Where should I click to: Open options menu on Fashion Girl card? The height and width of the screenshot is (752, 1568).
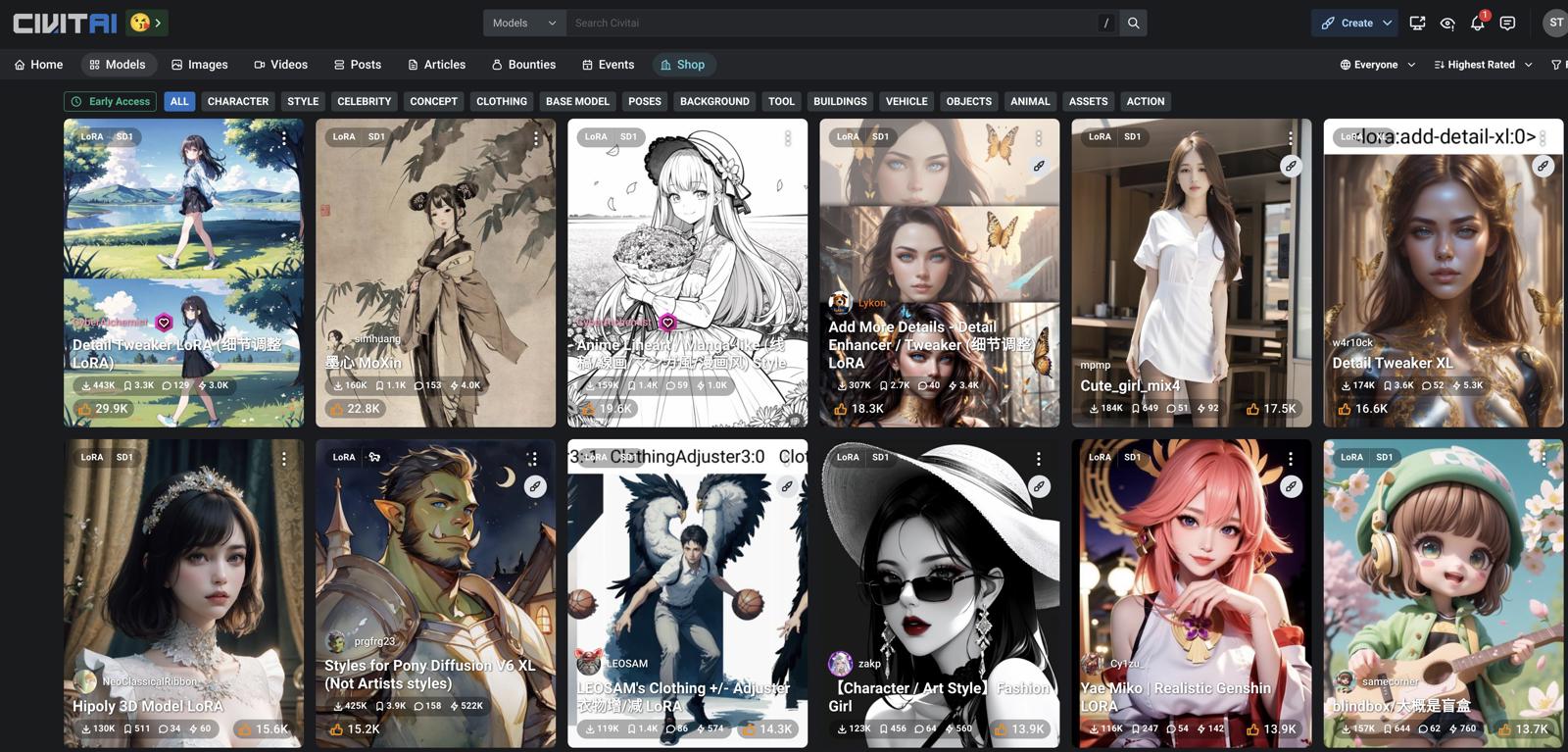(x=1039, y=459)
